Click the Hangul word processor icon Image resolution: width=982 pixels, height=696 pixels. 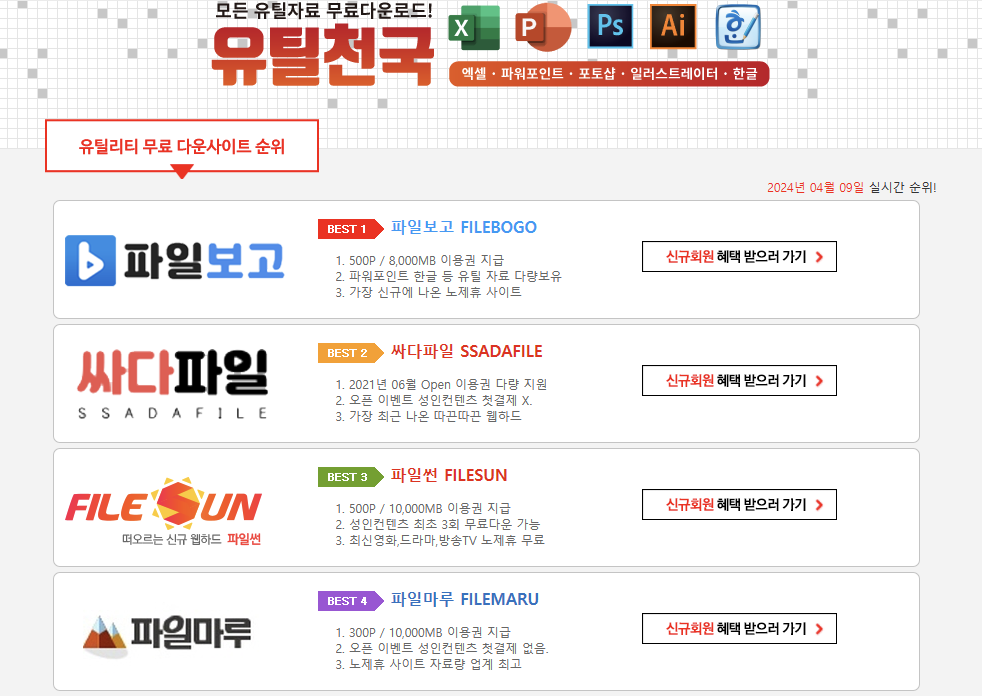pos(738,27)
